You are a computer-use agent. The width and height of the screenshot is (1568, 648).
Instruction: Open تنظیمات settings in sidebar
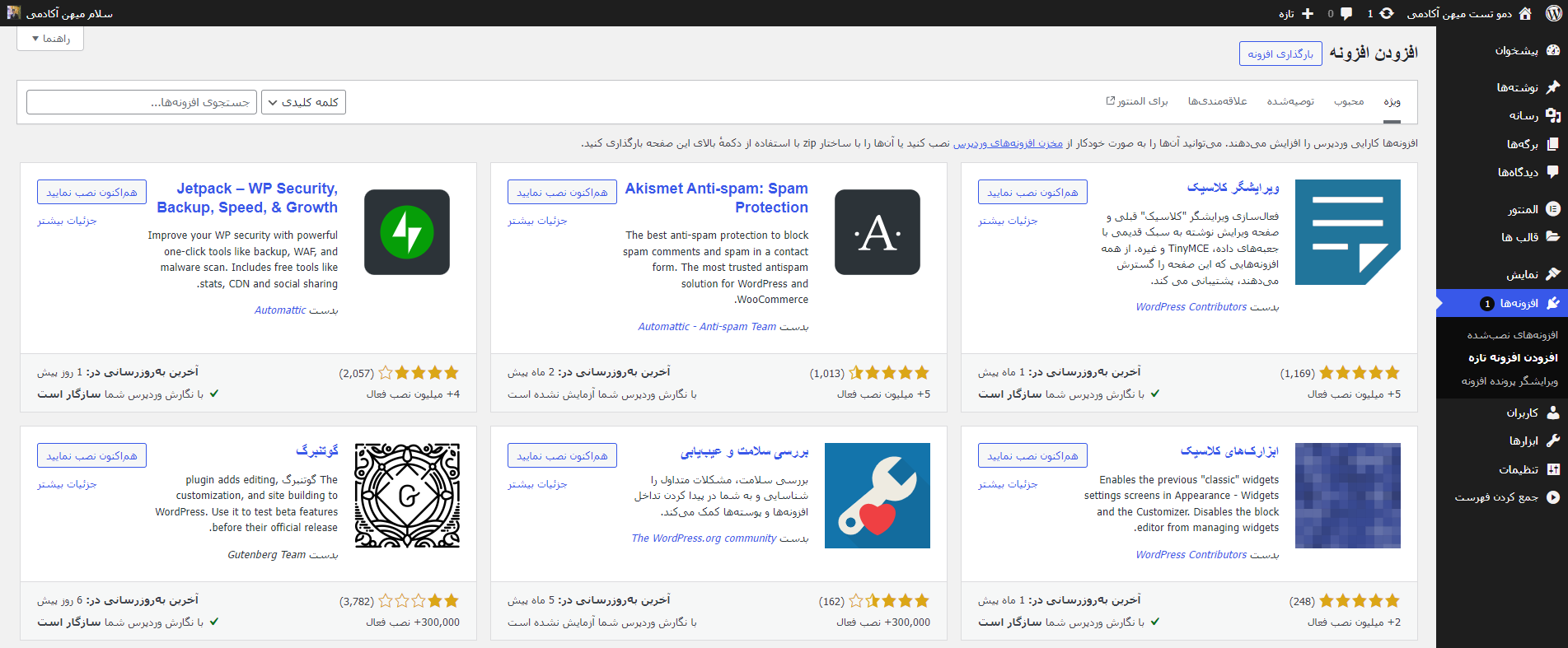[1519, 469]
